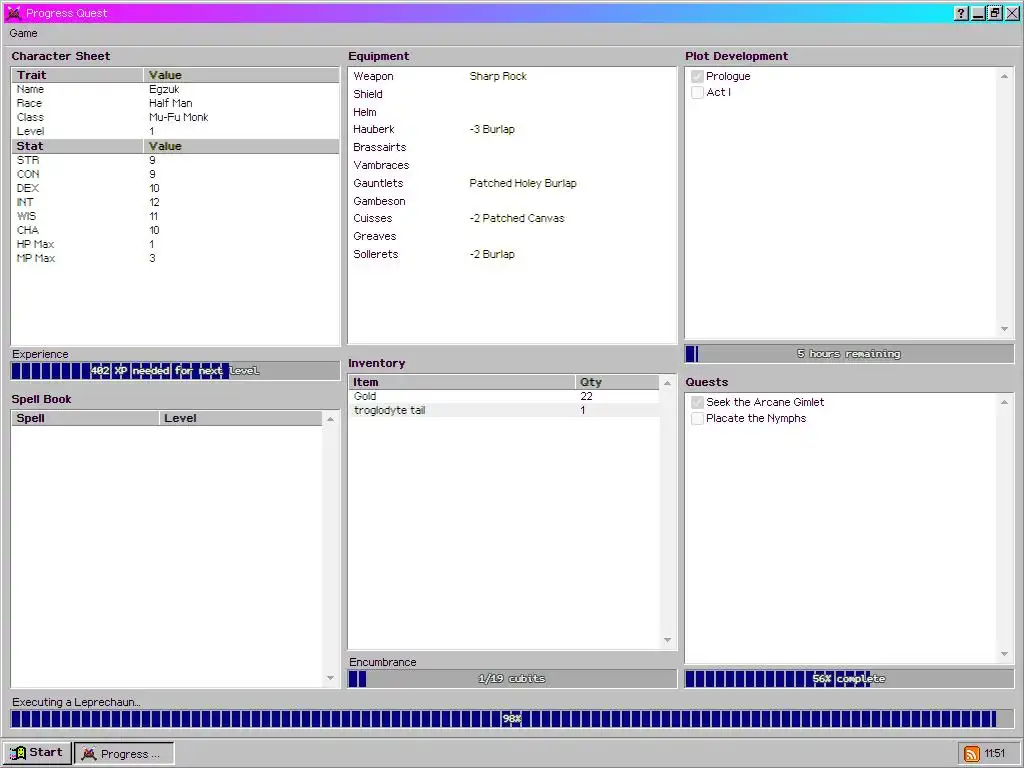This screenshot has width=1024, height=768.
Task: Click the Spell column header
Action: point(86,419)
